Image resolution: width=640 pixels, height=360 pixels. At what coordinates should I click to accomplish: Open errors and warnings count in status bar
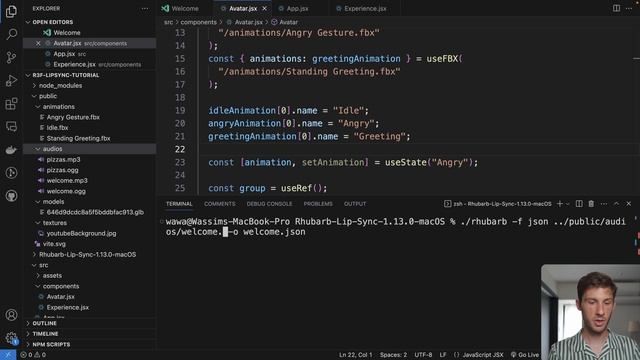click(33, 355)
